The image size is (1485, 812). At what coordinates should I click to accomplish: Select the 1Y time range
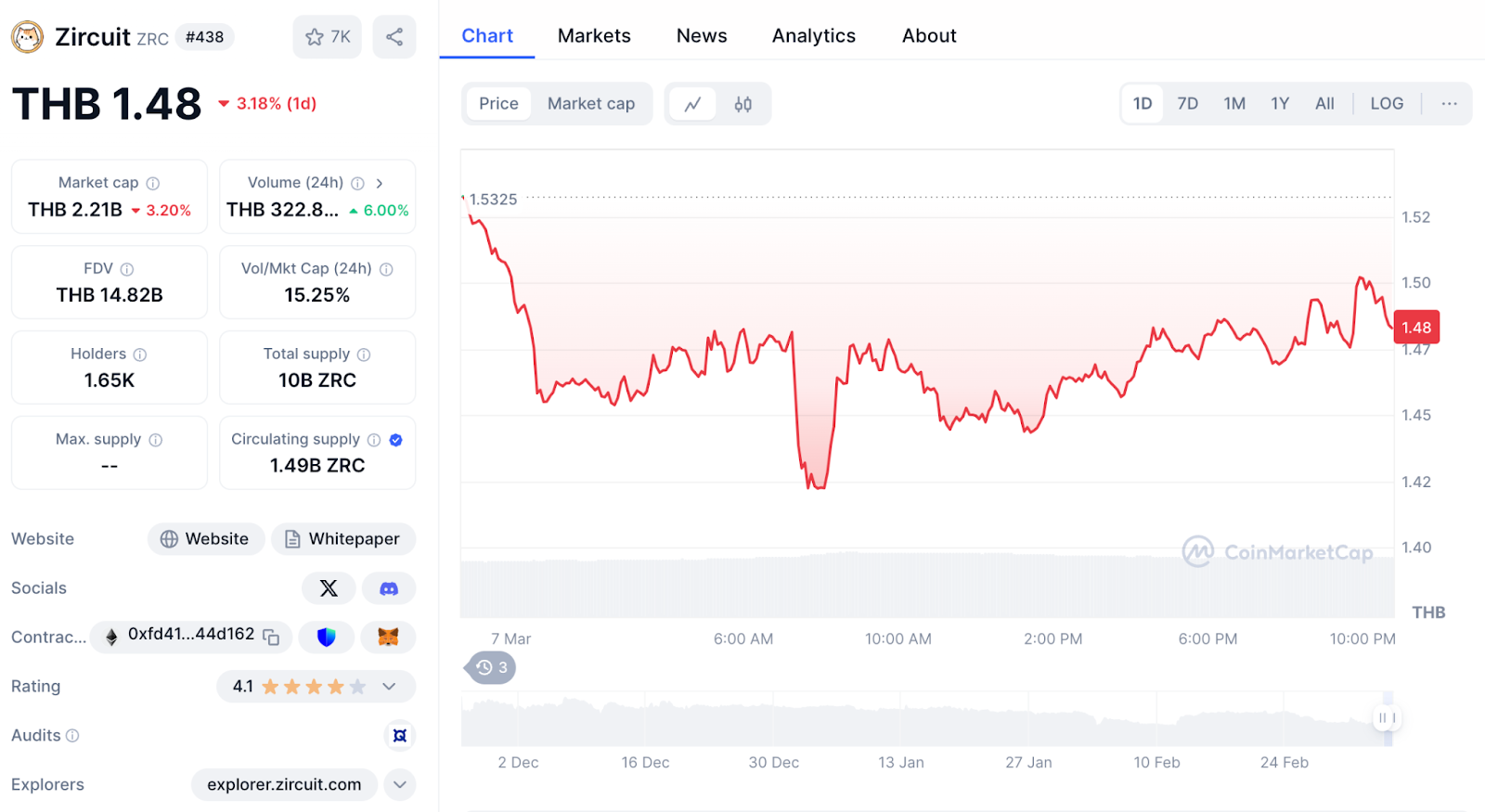1280,104
